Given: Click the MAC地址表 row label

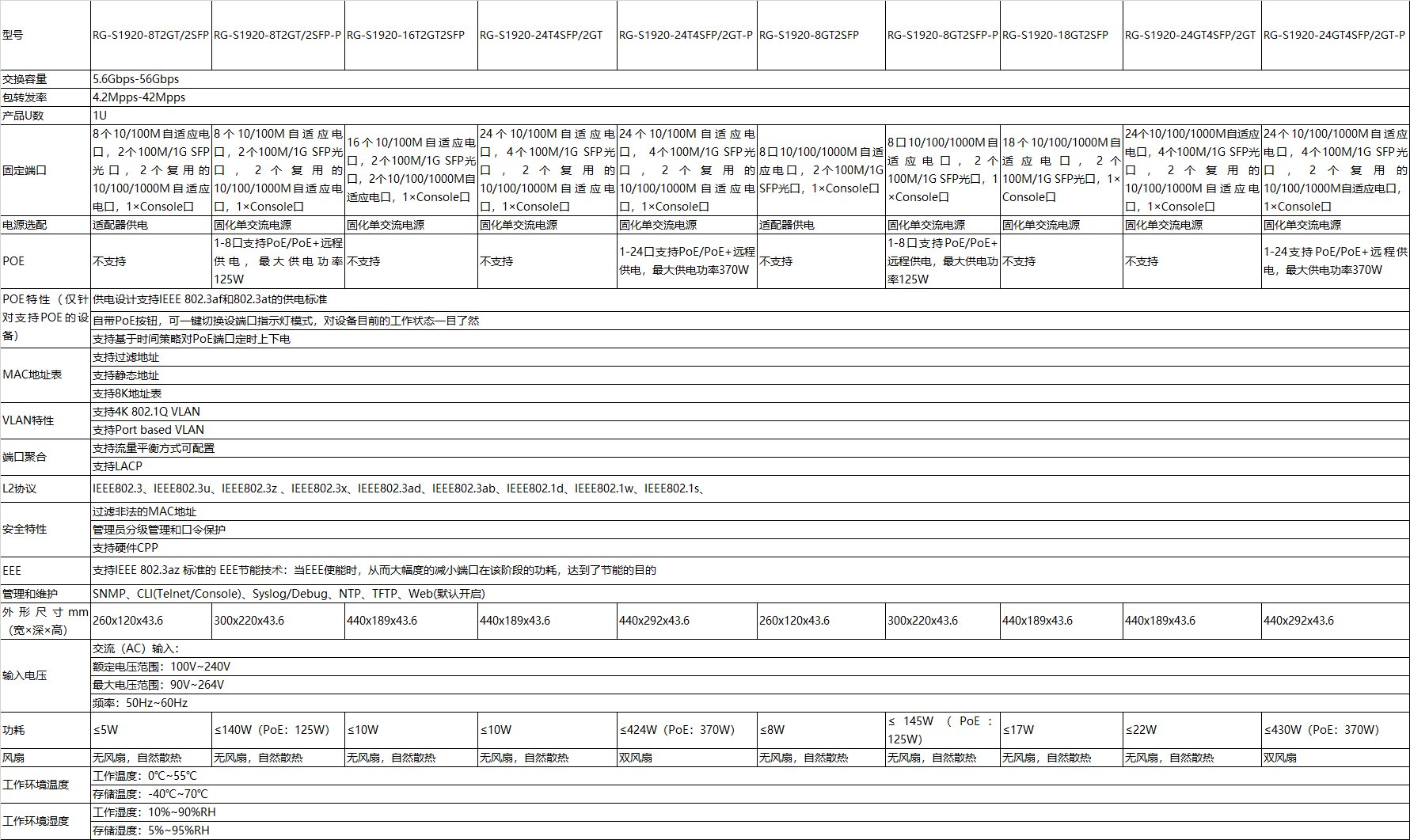Looking at the screenshot, I should [x=32, y=374].
